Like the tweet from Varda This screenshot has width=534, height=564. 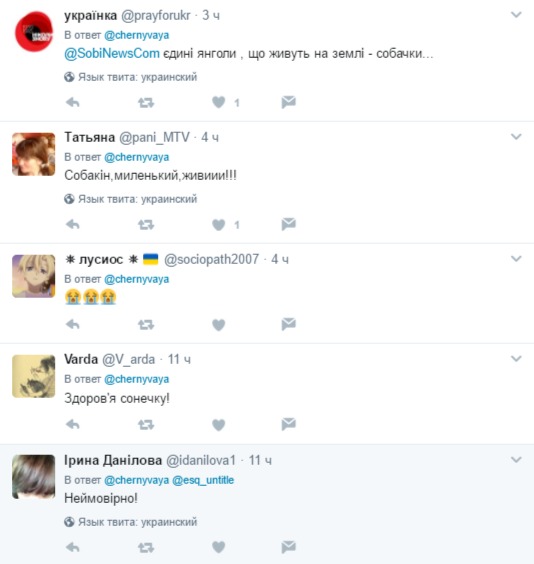[x=218, y=425]
